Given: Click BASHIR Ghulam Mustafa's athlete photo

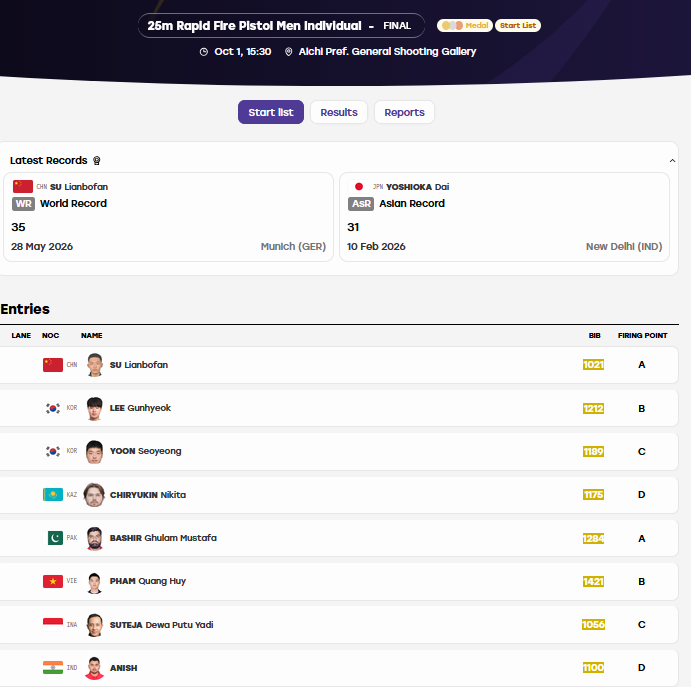Looking at the screenshot, I should tap(94, 538).
